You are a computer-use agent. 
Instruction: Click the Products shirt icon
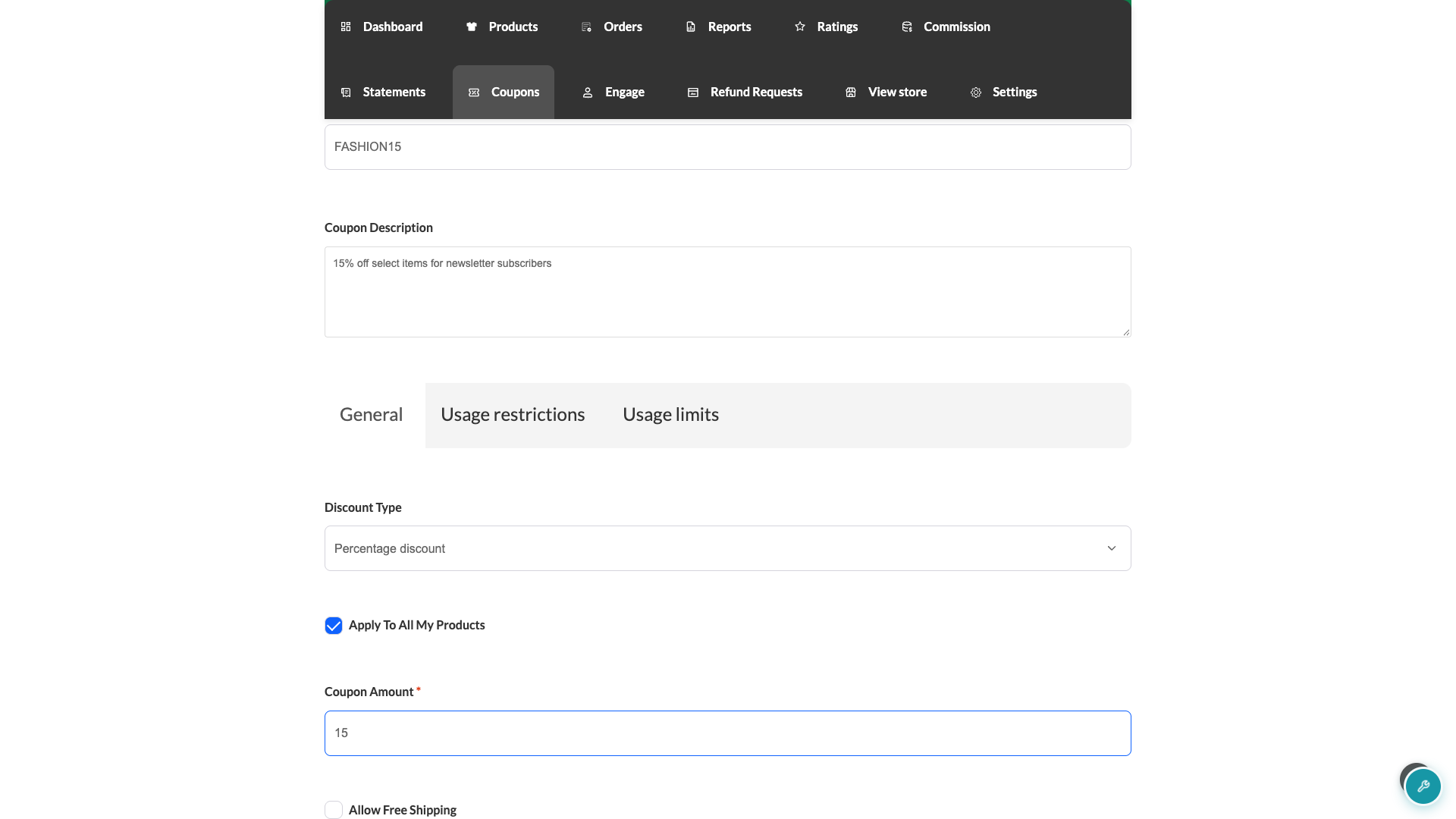point(472,27)
